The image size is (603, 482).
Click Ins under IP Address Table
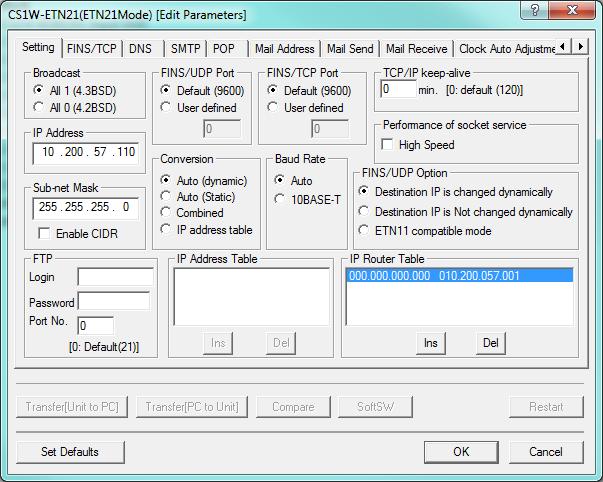[x=218, y=343]
